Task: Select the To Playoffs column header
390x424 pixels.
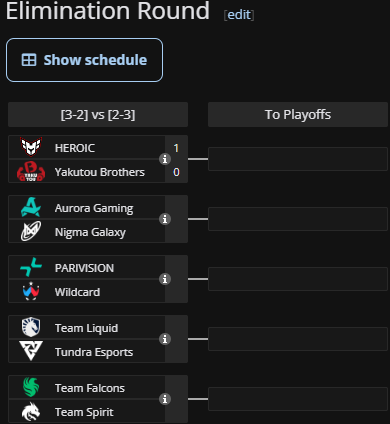Action: point(298,115)
